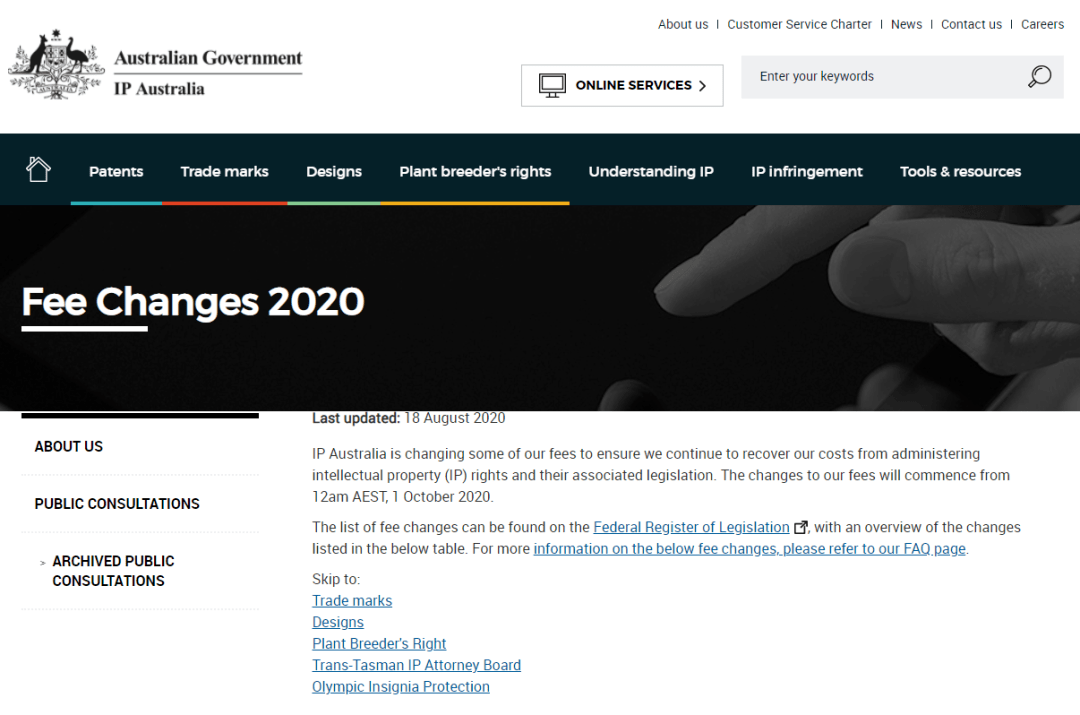Image resolution: width=1080 pixels, height=715 pixels.
Task: Open Tools & resources menu
Action: click(960, 172)
